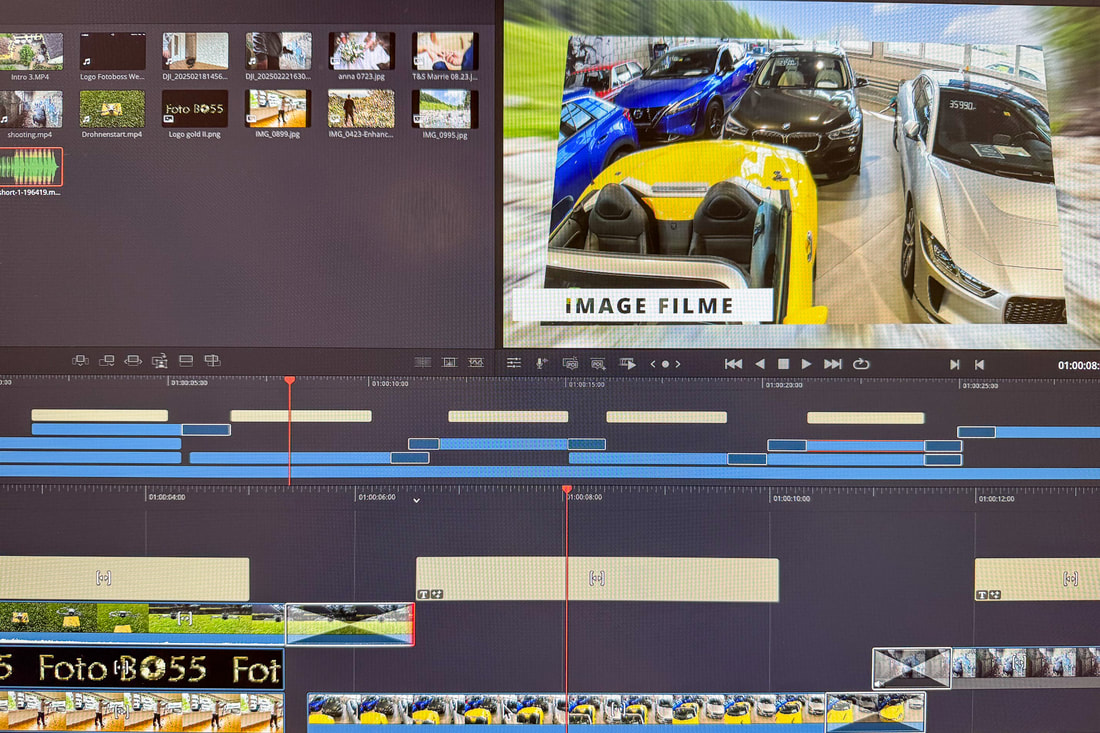Toggle loop playback

[x=861, y=364]
